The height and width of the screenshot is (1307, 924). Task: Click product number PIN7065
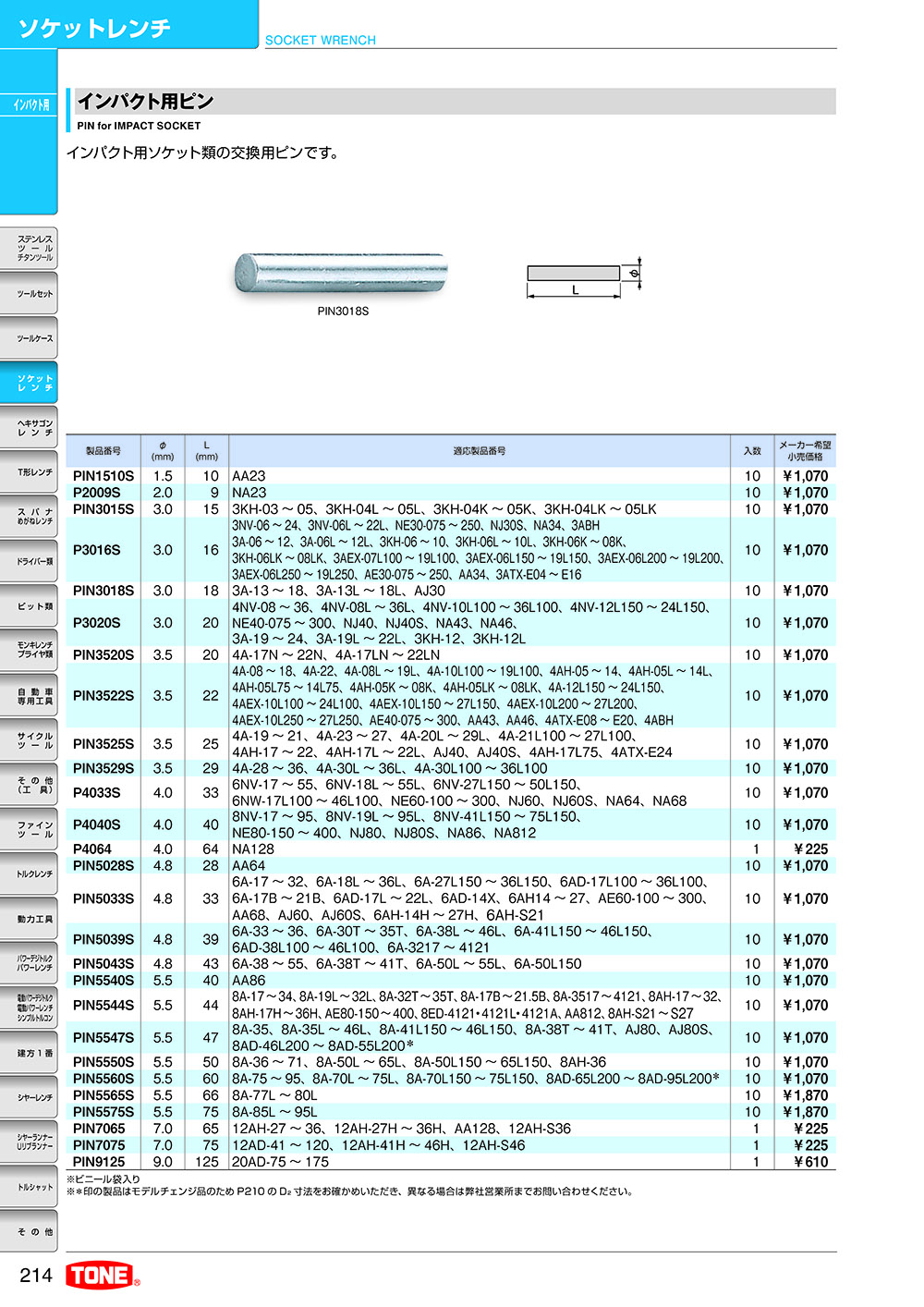(x=99, y=1129)
